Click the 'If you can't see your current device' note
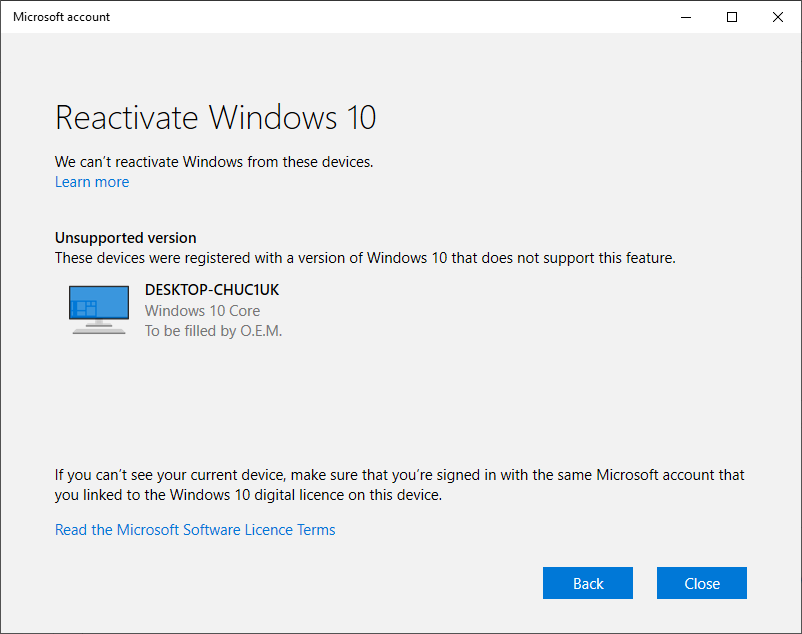The image size is (802, 634). point(399,475)
